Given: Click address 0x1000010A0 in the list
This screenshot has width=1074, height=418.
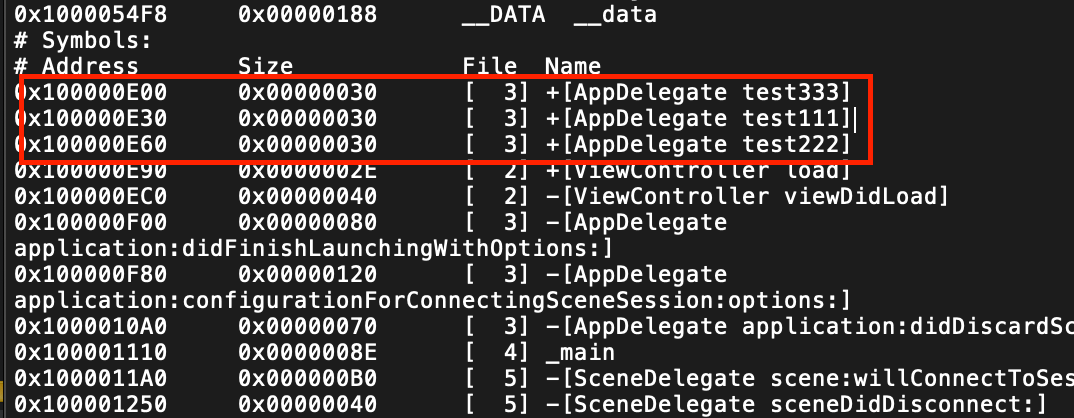Looking at the screenshot, I should (91, 327).
